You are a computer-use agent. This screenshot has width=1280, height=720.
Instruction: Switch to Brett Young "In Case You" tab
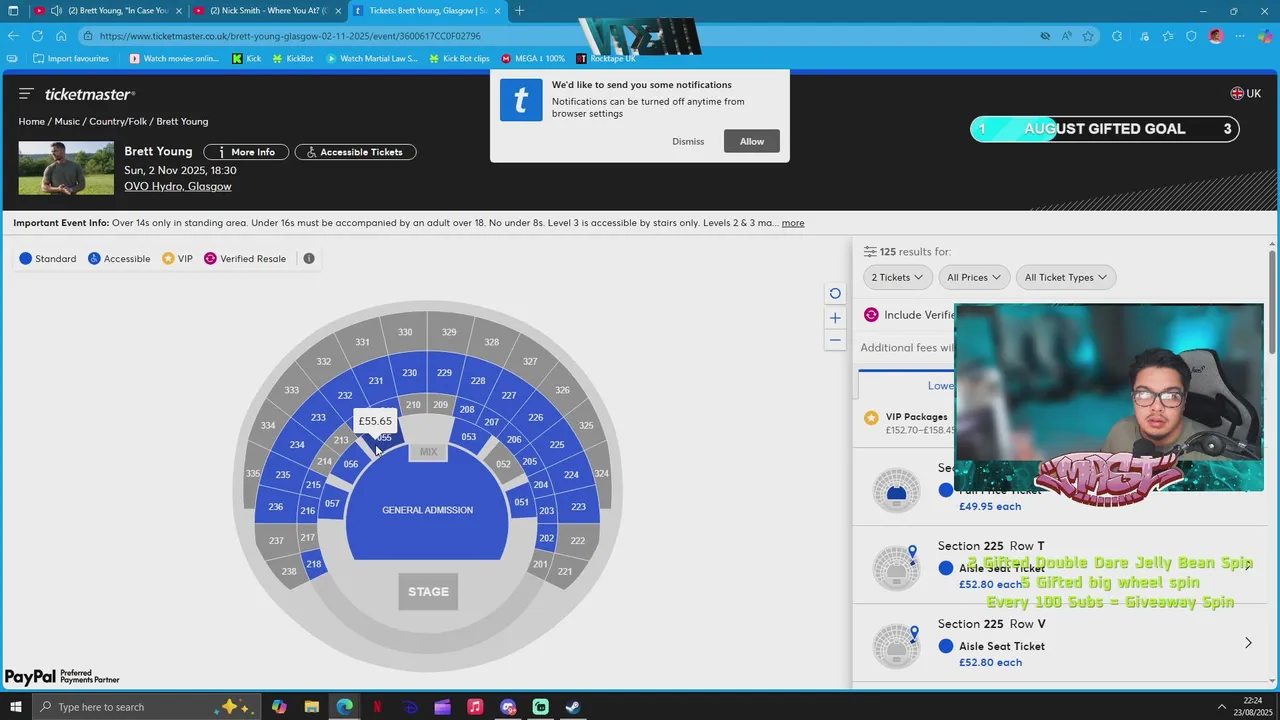[108, 10]
